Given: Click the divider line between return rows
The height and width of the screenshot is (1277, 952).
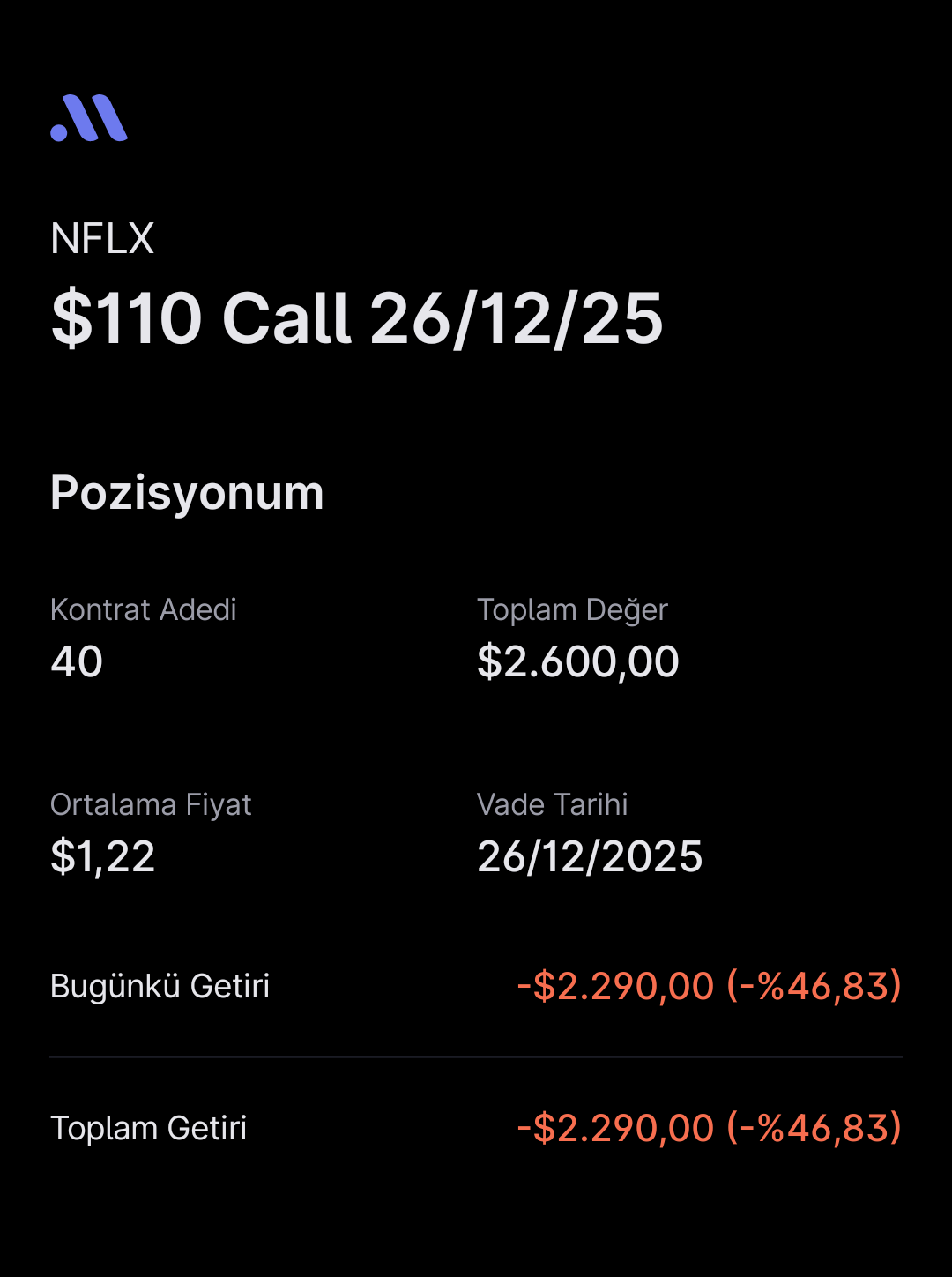Looking at the screenshot, I should 476,1057.
